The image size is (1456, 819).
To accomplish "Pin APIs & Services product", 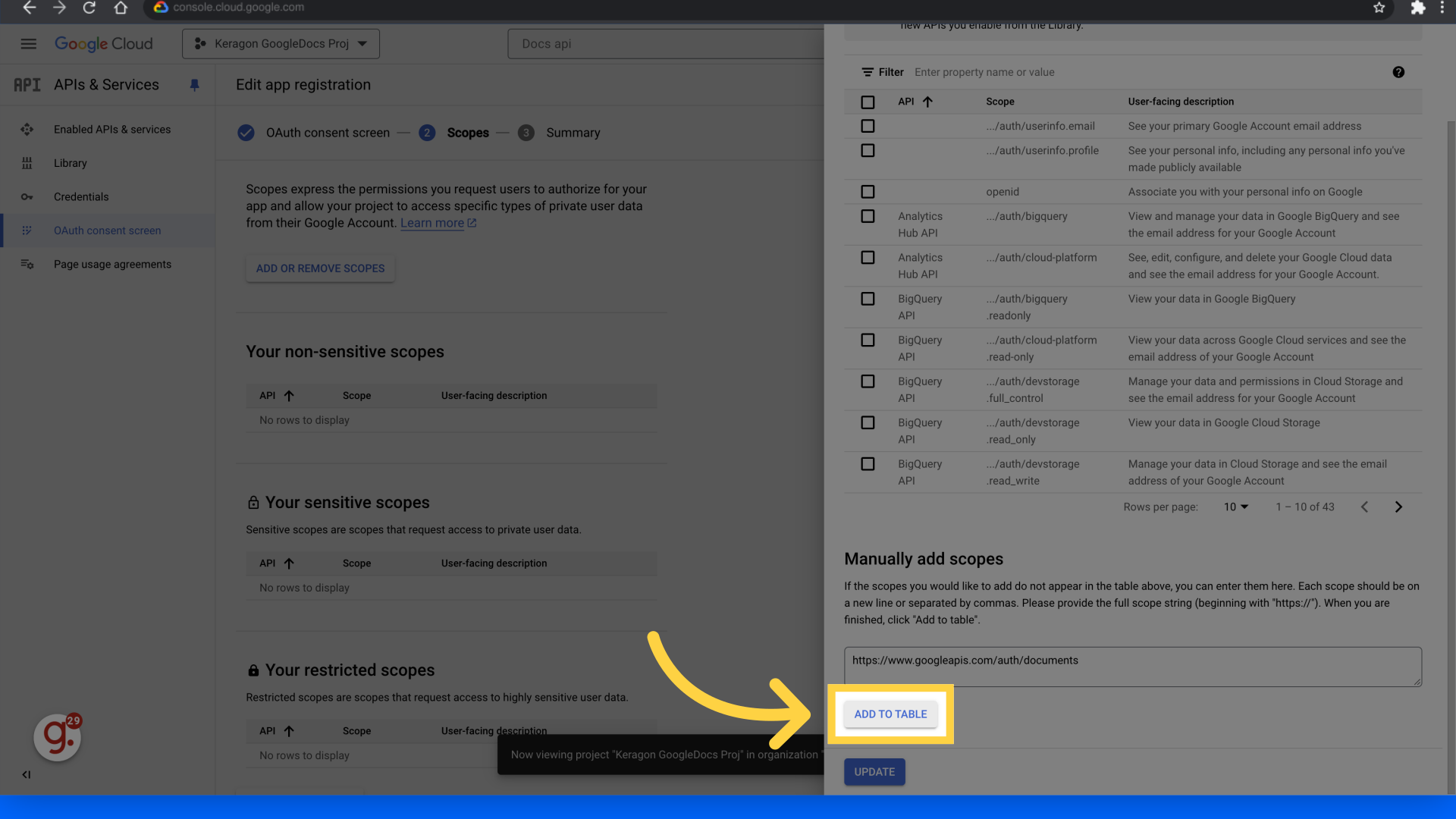I will (x=194, y=85).
